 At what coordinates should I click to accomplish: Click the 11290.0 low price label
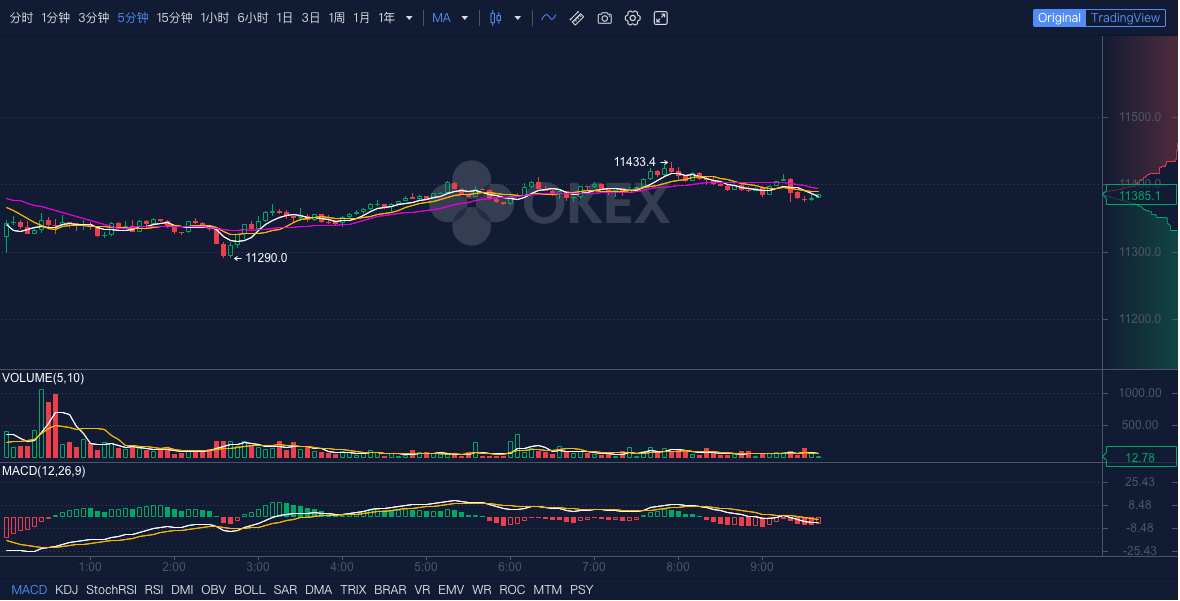pos(266,258)
